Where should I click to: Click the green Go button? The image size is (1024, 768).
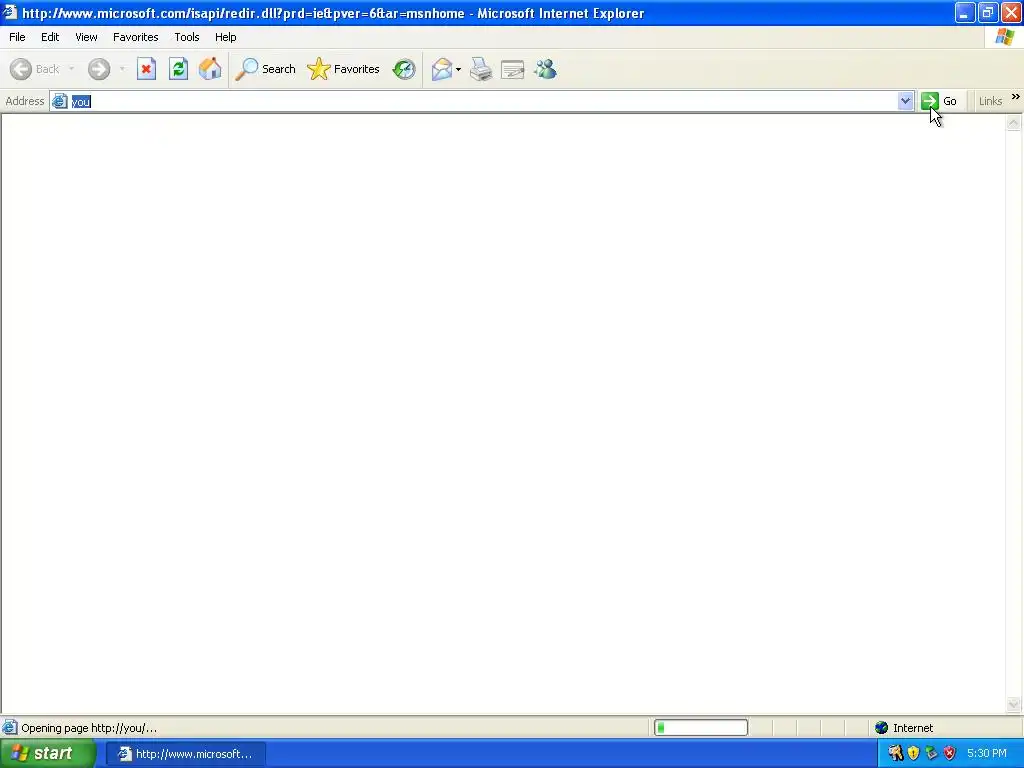pos(939,101)
